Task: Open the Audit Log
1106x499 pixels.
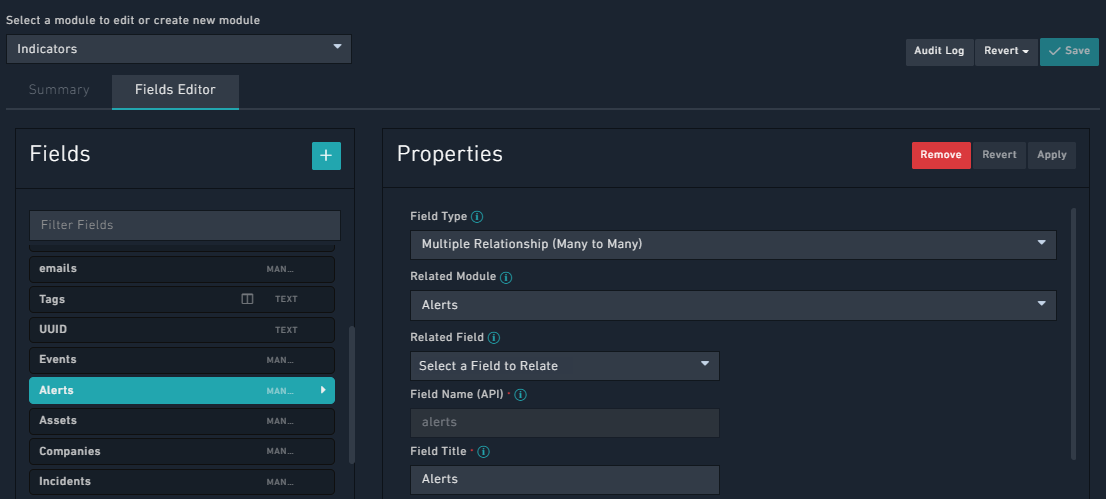Action: [939, 52]
